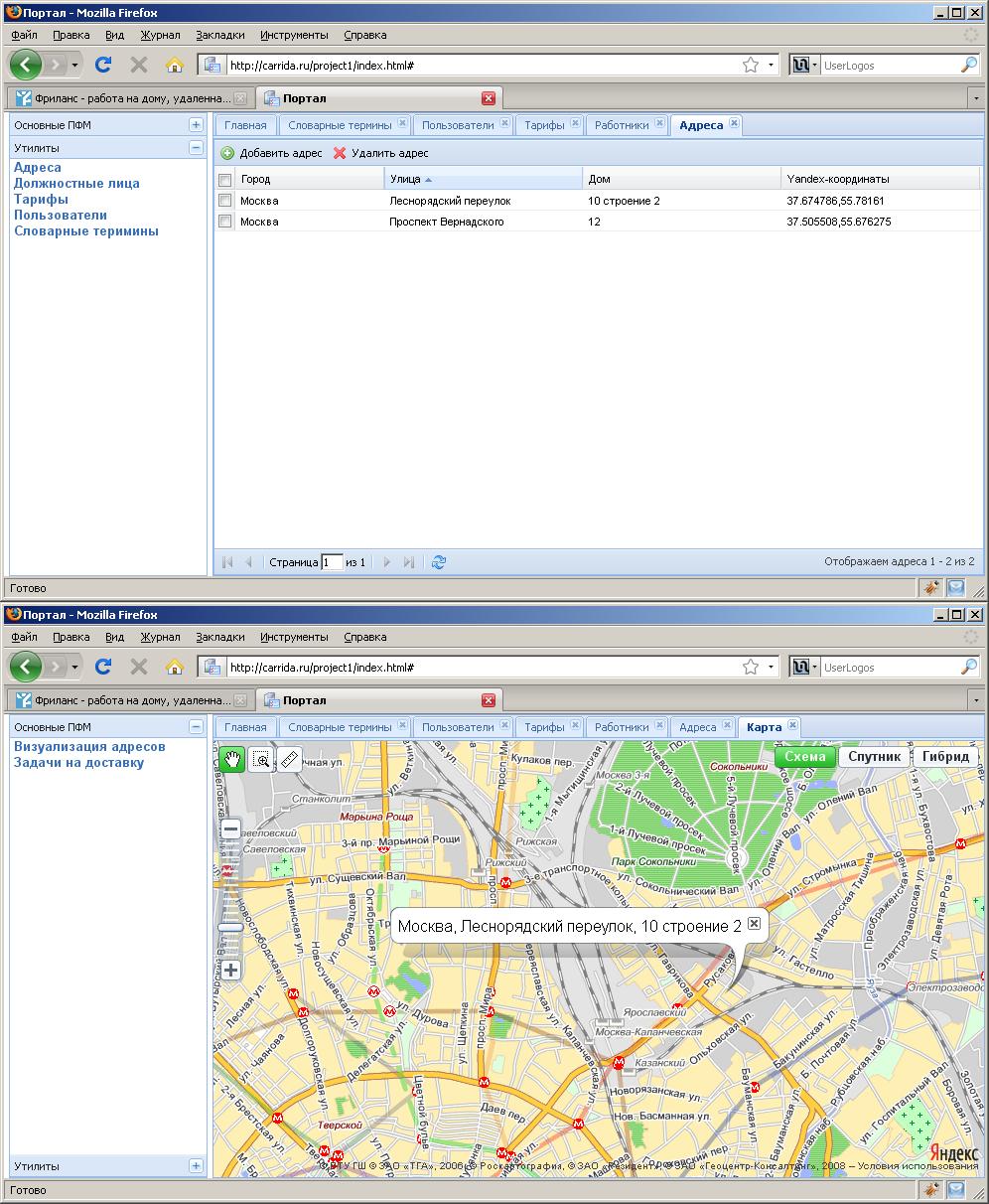Viewport: 989px width, 1204px height.
Task: Zoom in with the map plus button
Action: coord(230,970)
